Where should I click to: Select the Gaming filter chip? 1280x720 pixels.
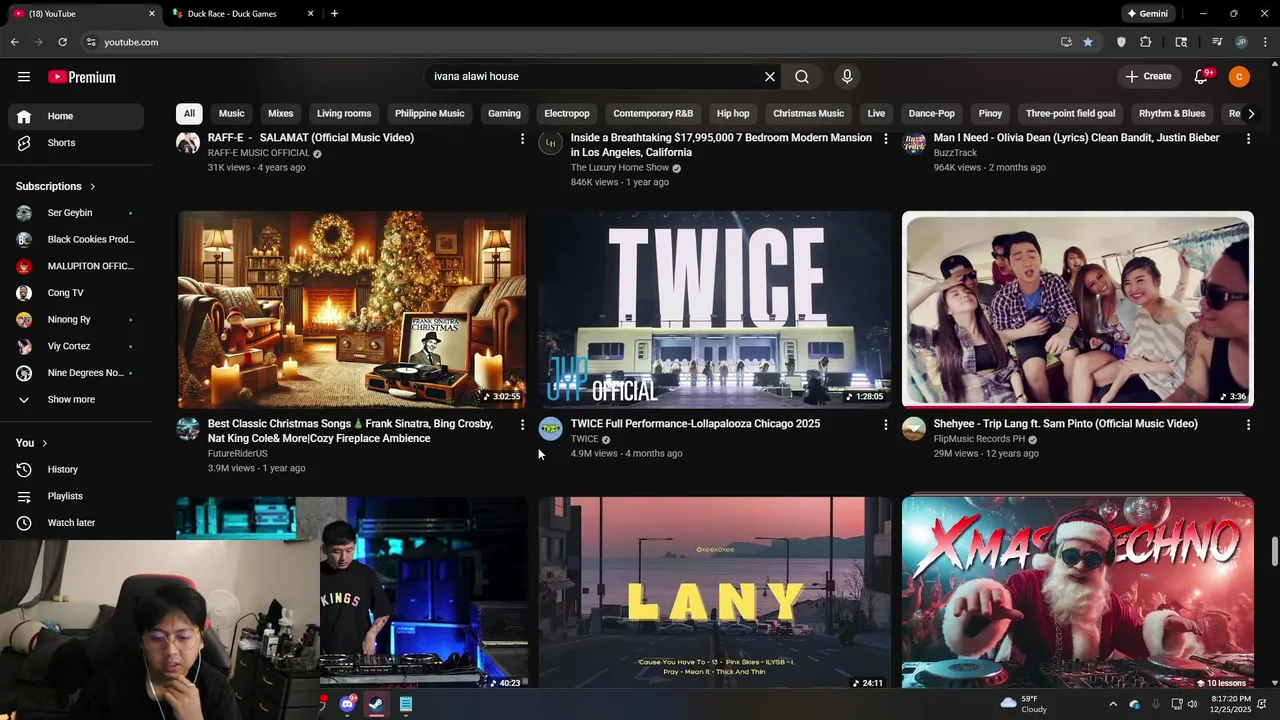point(504,114)
